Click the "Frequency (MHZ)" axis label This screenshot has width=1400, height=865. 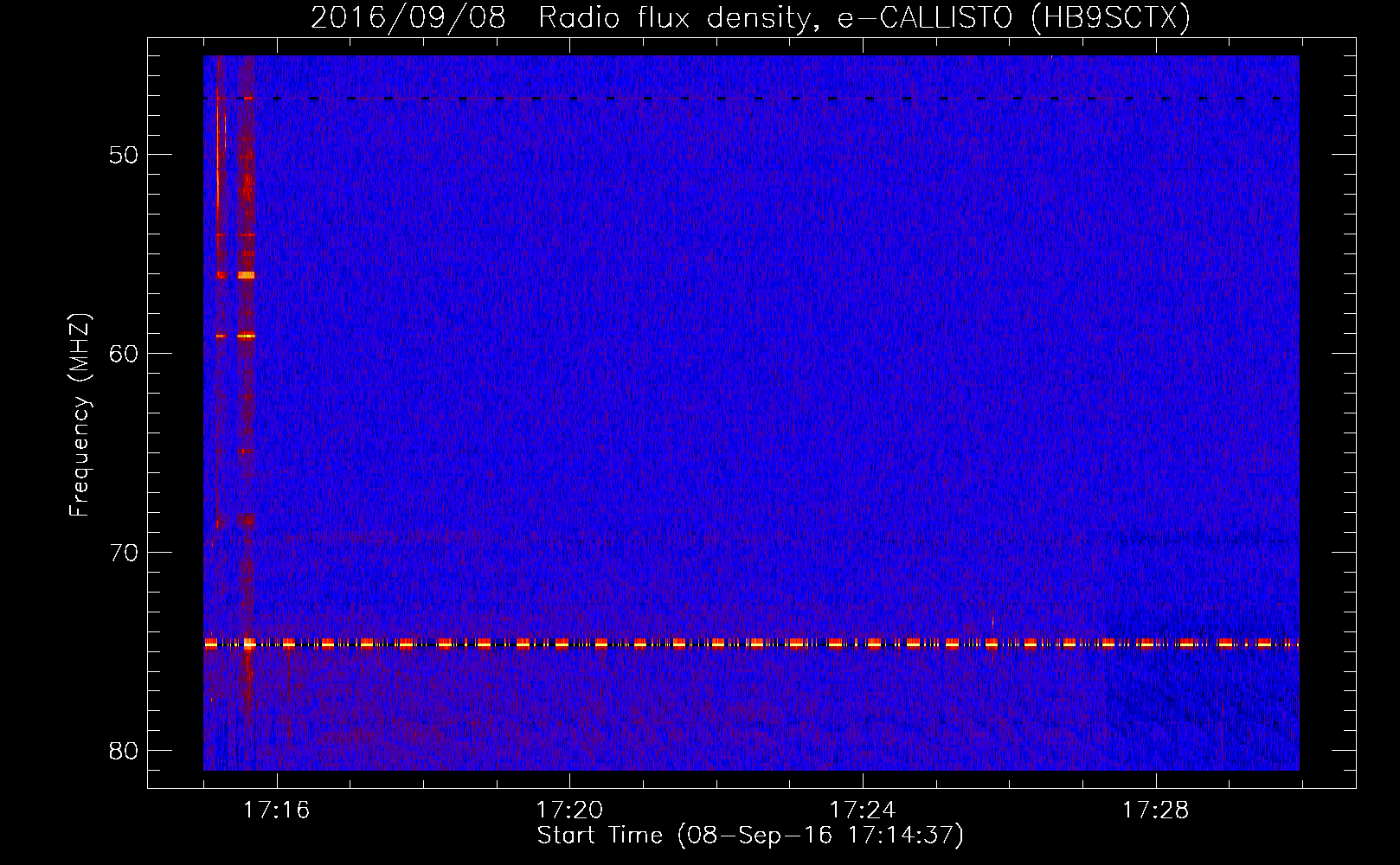[x=80, y=415]
